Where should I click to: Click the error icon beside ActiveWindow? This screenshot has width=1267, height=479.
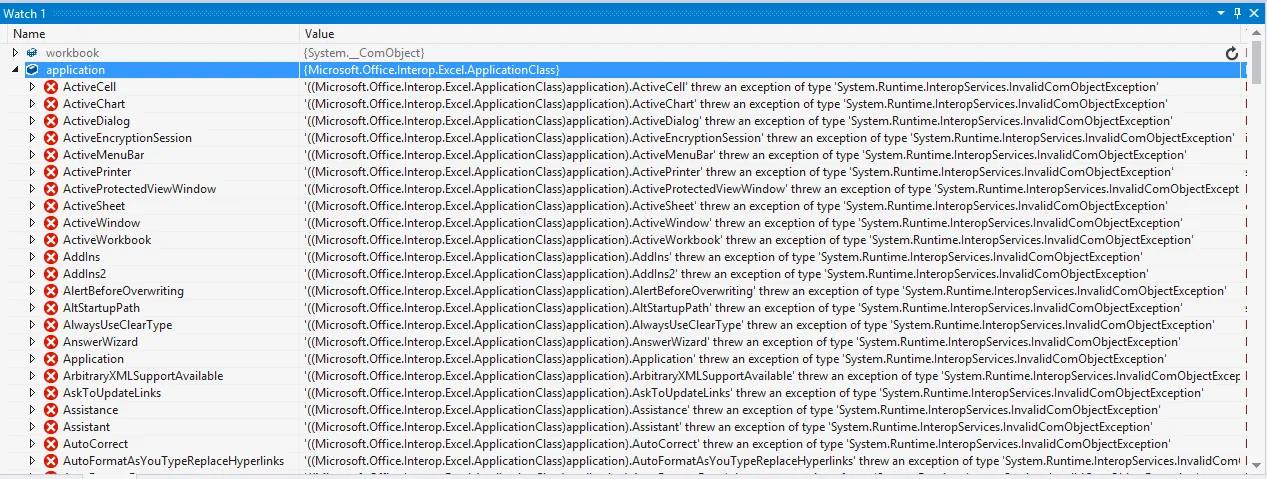pyautogui.click(x=51, y=223)
